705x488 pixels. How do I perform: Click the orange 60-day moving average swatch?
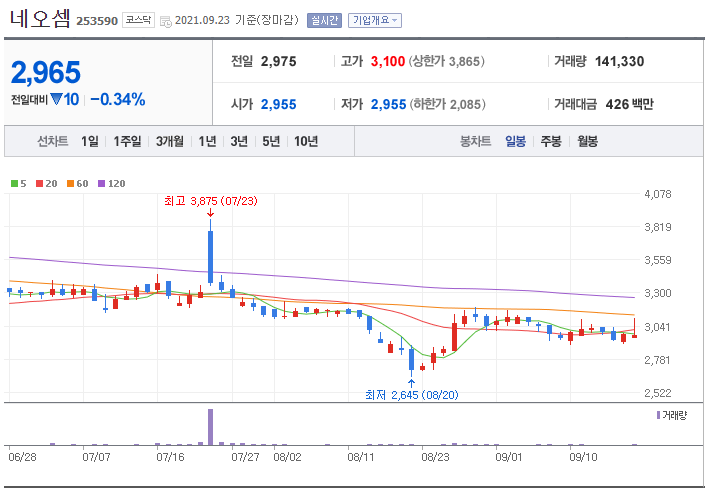pyautogui.click(x=71, y=184)
